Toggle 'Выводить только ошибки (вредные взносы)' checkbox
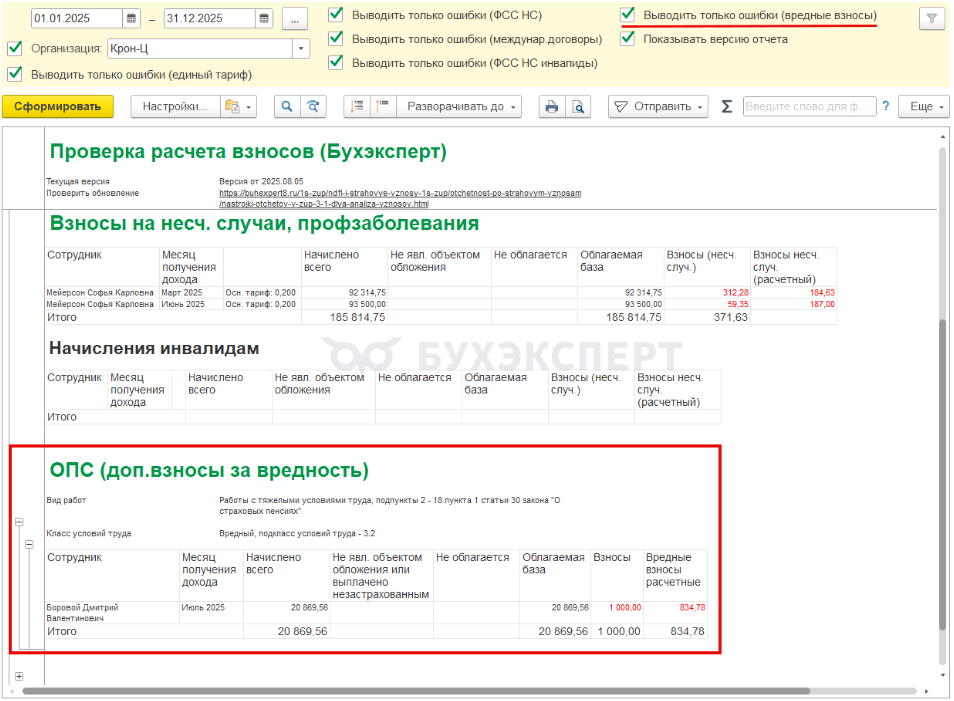Screen dimensions: 954x701 click(628, 15)
